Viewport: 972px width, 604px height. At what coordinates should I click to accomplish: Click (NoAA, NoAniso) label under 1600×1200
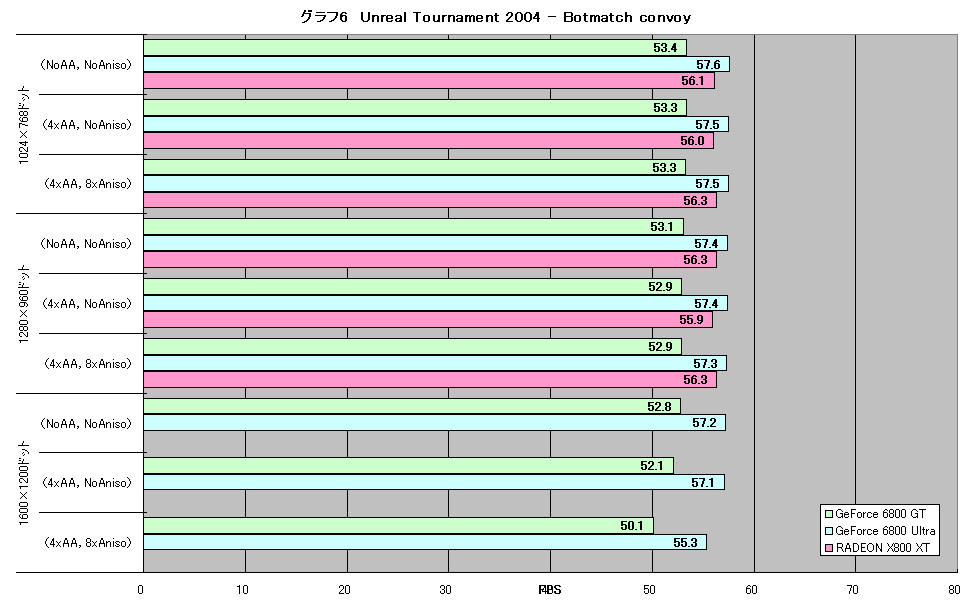click(x=87, y=424)
